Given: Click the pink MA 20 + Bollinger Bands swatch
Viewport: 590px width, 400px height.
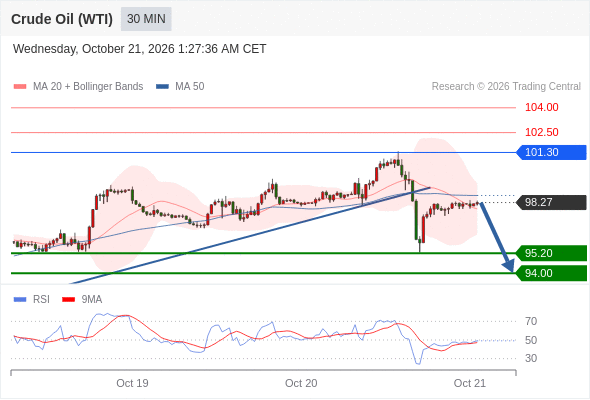Looking at the screenshot, I should pos(20,87).
